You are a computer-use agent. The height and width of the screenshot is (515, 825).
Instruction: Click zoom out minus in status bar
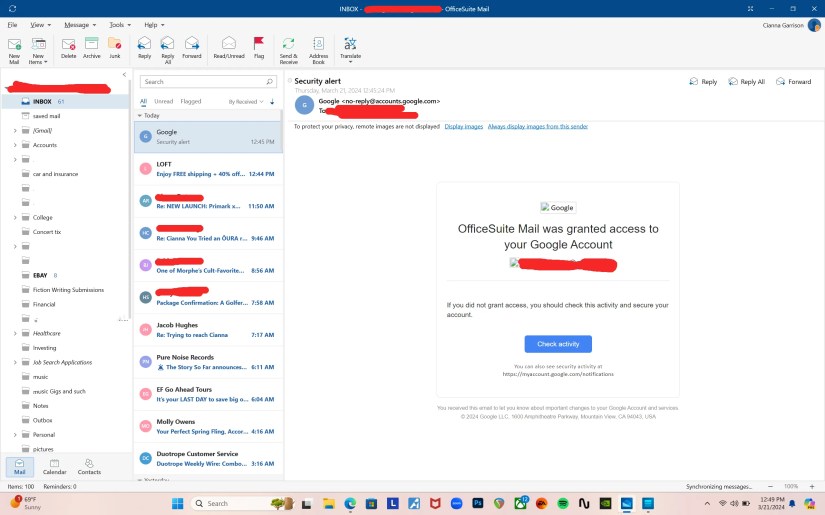pyautogui.click(x=771, y=487)
